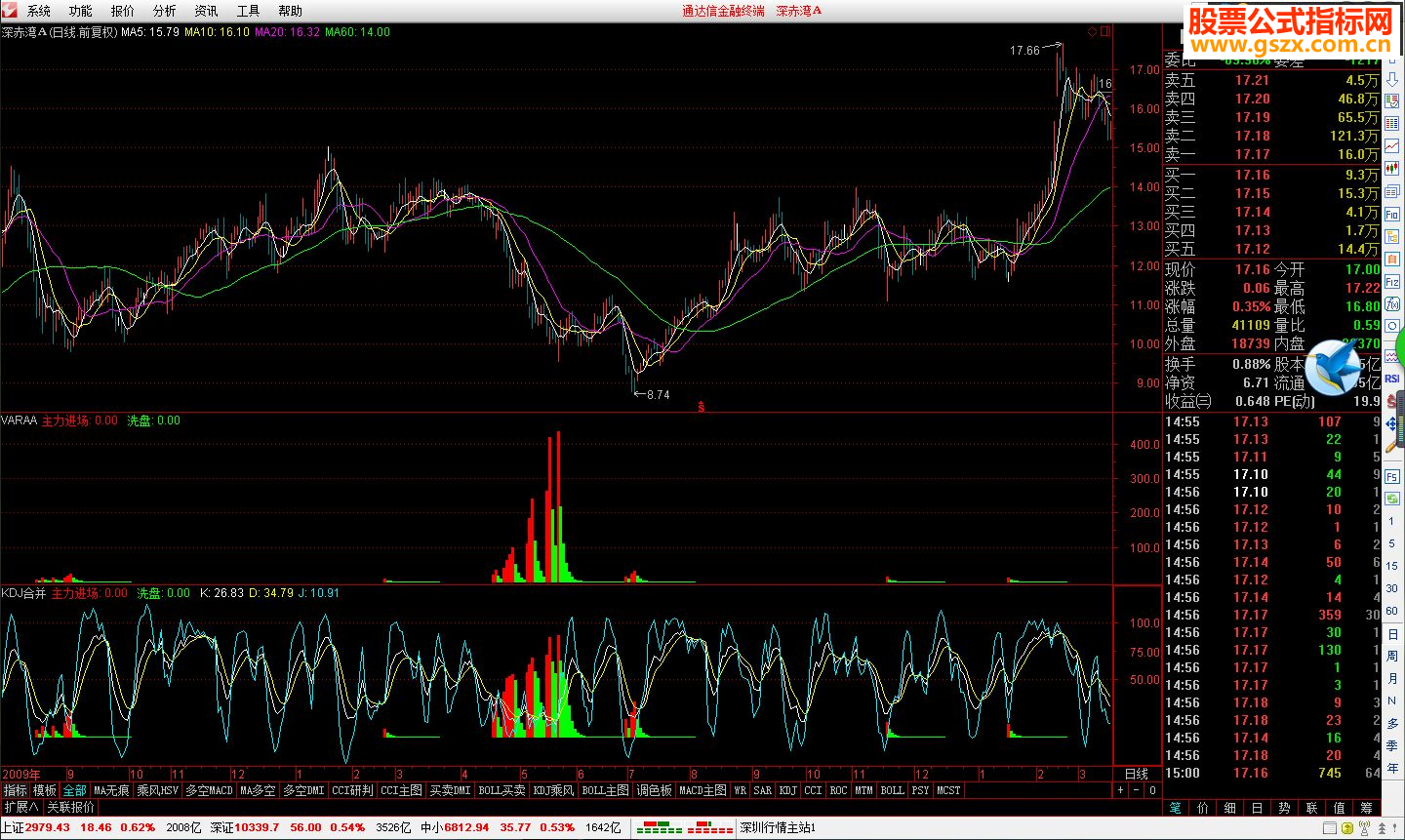Zoom out chart with − button

1136,790
